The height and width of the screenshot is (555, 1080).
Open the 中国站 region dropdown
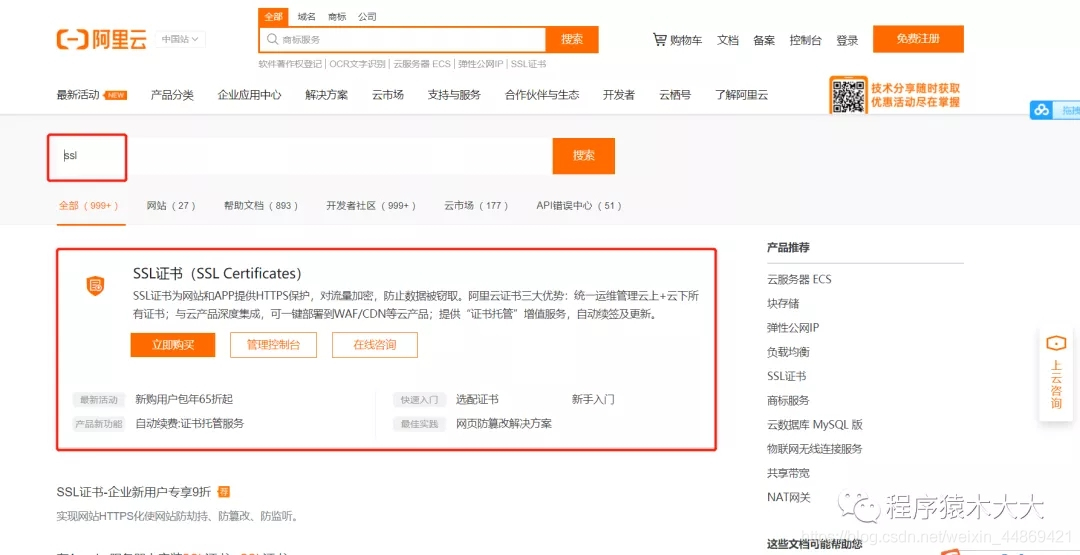pyautogui.click(x=180, y=40)
